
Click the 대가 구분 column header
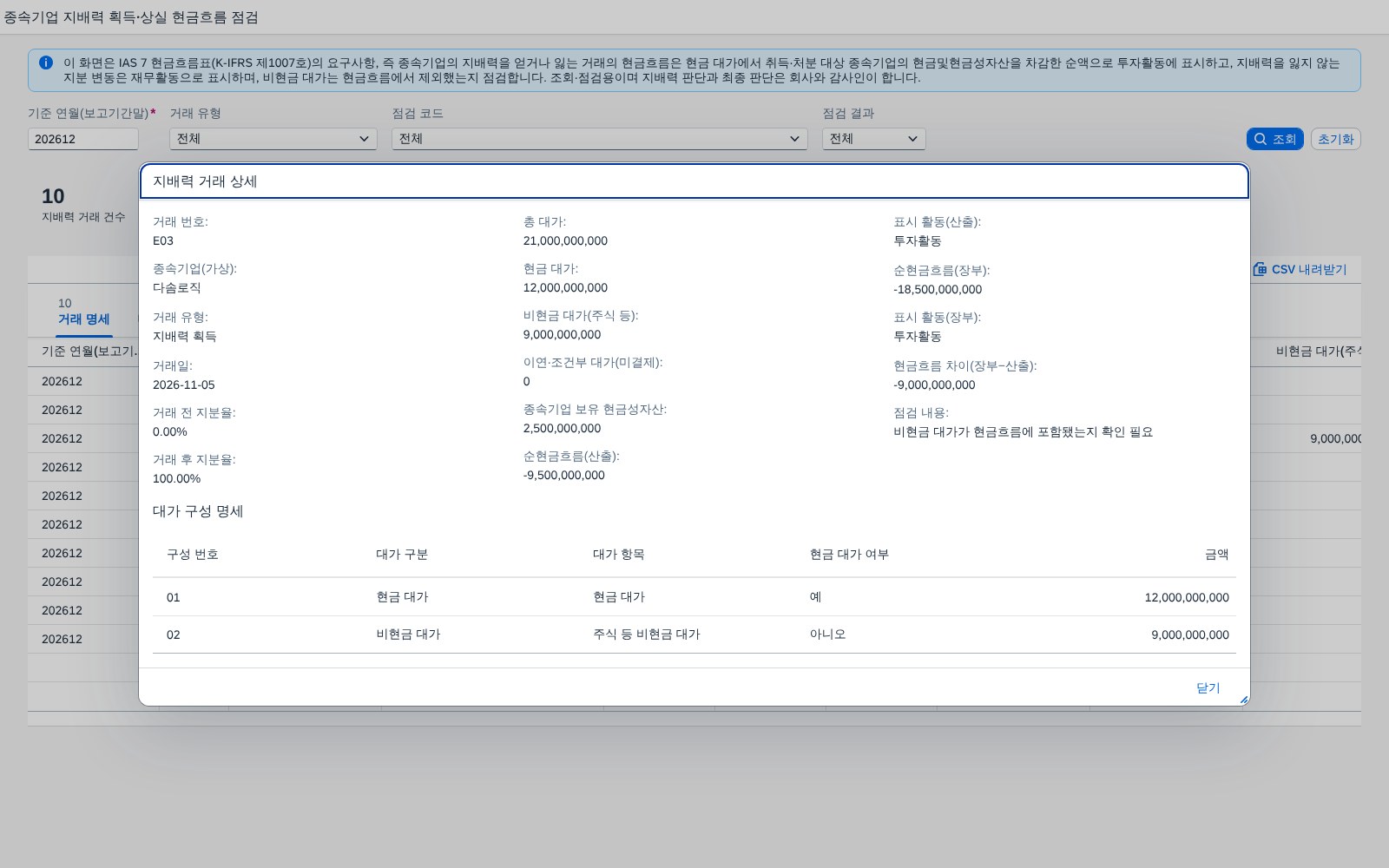[402, 555]
